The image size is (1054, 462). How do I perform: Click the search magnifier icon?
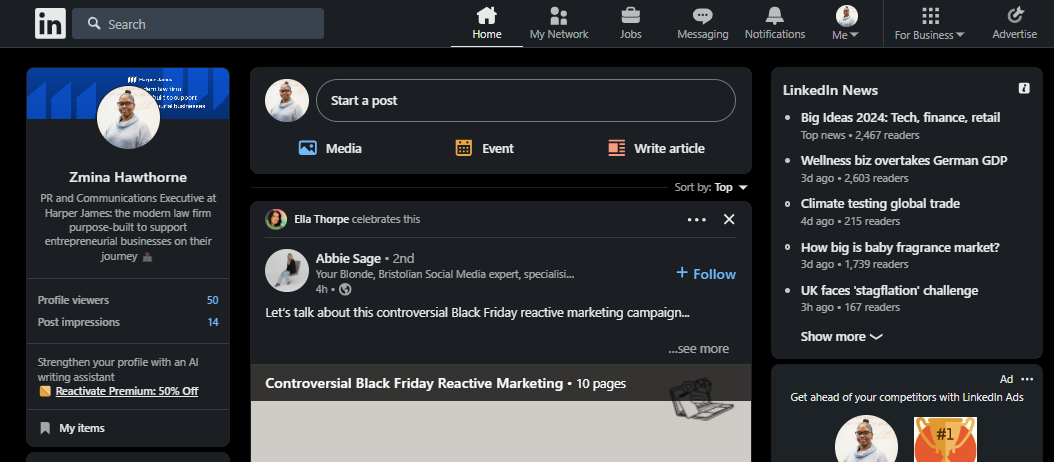(94, 24)
